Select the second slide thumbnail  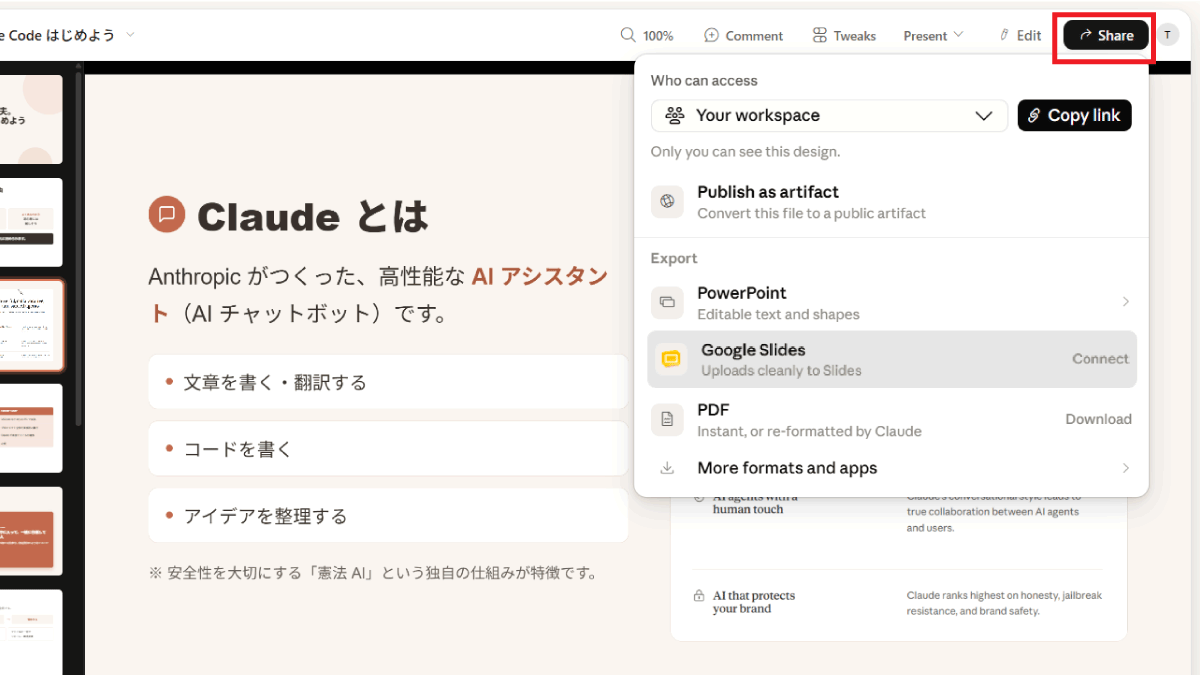coord(31,222)
